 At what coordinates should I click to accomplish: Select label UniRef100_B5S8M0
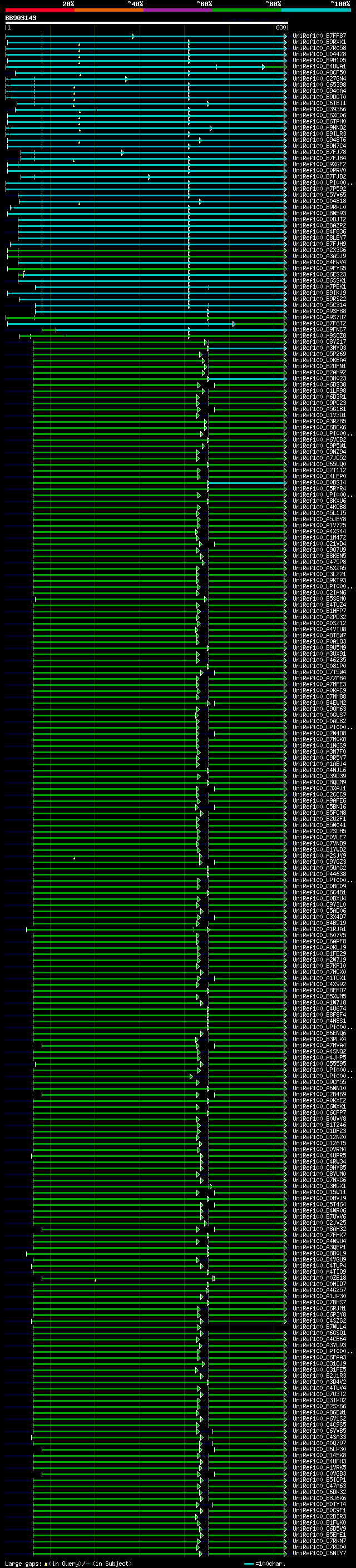click(x=319, y=598)
